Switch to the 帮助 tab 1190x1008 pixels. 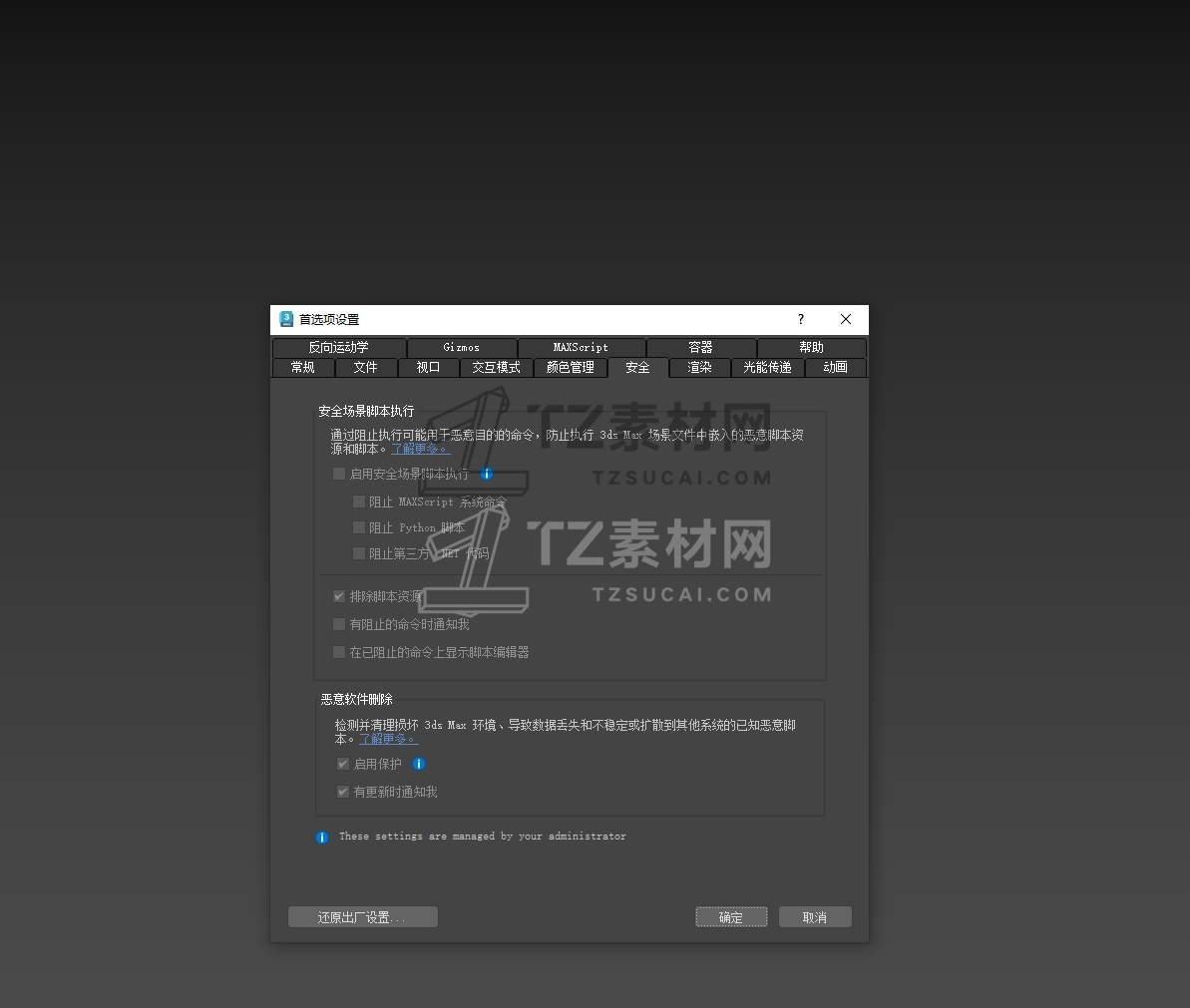[x=811, y=347]
